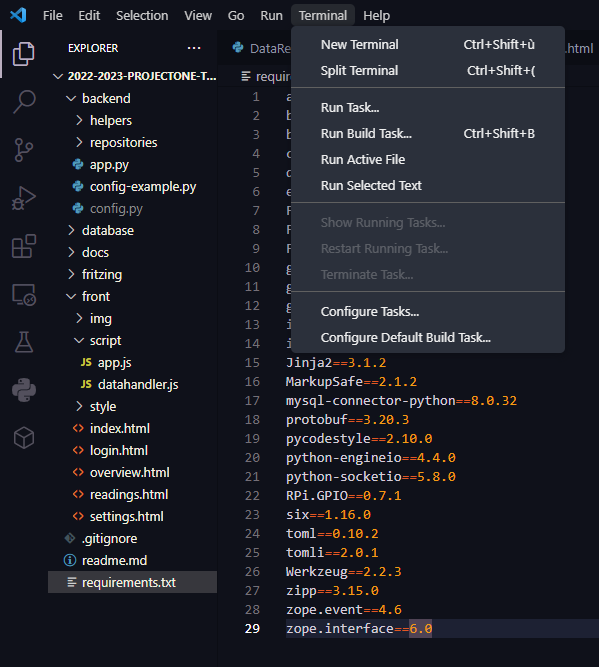Click the JS icon beside app.js
Viewport: 599px width, 667px height.
coord(86,362)
